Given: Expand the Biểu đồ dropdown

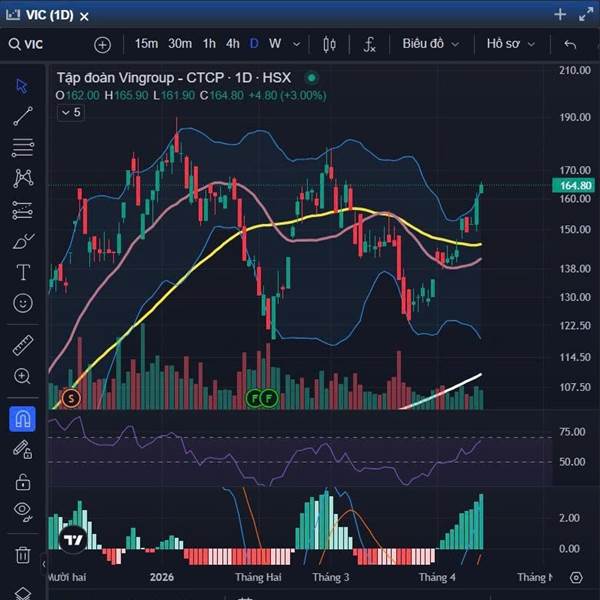Looking at the screenshot, I should 430,44.
